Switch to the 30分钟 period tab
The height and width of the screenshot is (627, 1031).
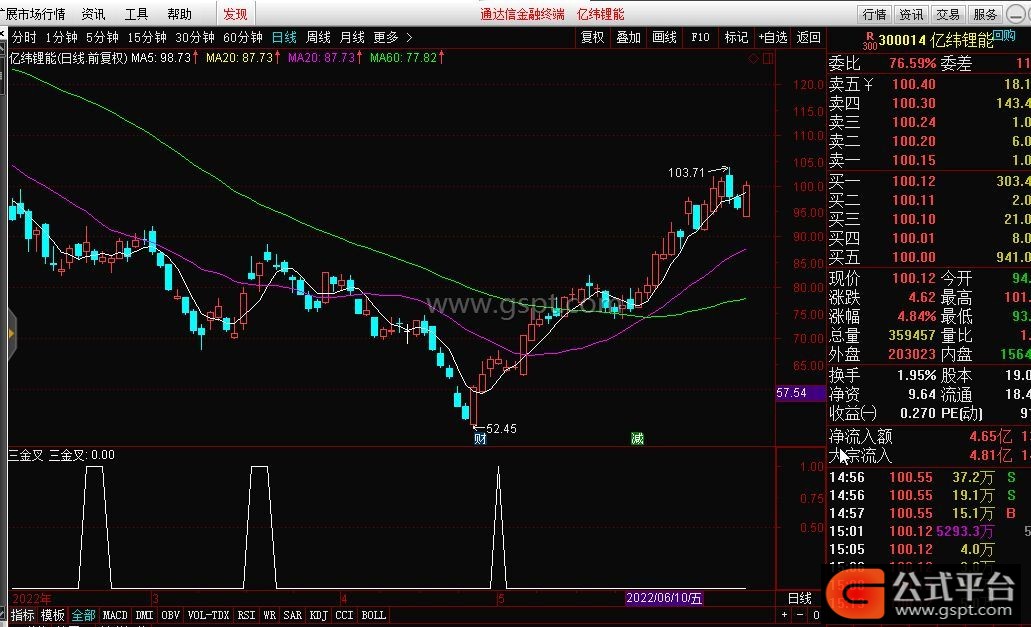[x=195, y=37]
